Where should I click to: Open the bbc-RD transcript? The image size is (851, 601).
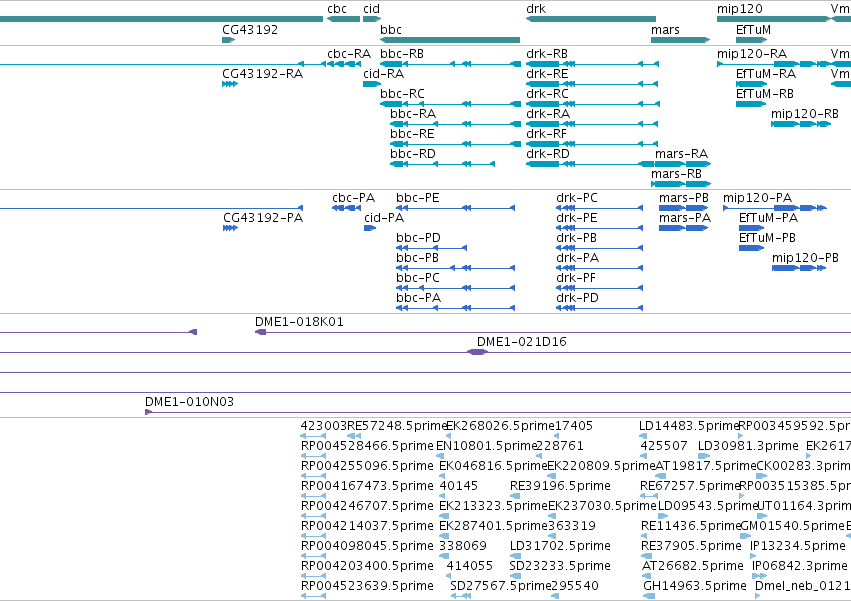(x=412, y=154)
